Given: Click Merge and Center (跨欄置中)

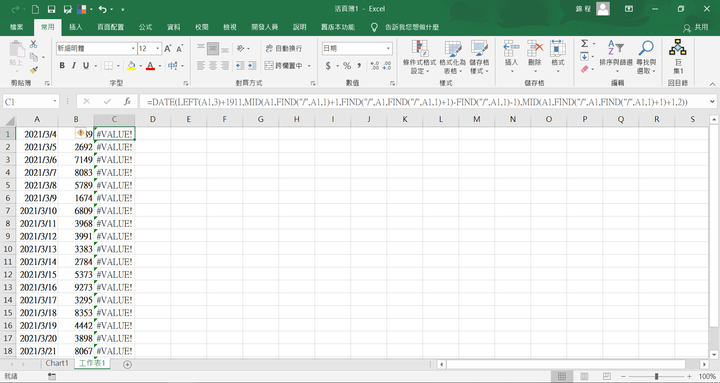Looking at the screenshot, I should pos(283,66).
